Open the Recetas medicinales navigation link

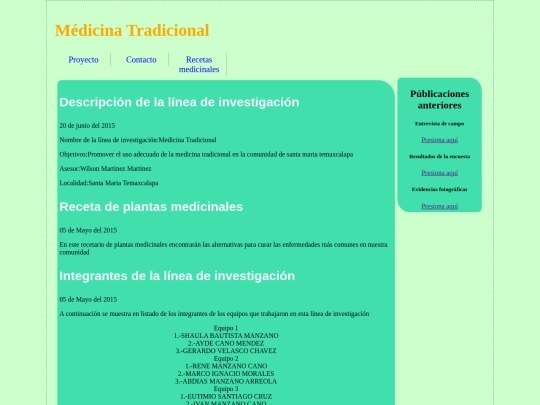click(x=199, y=64)
